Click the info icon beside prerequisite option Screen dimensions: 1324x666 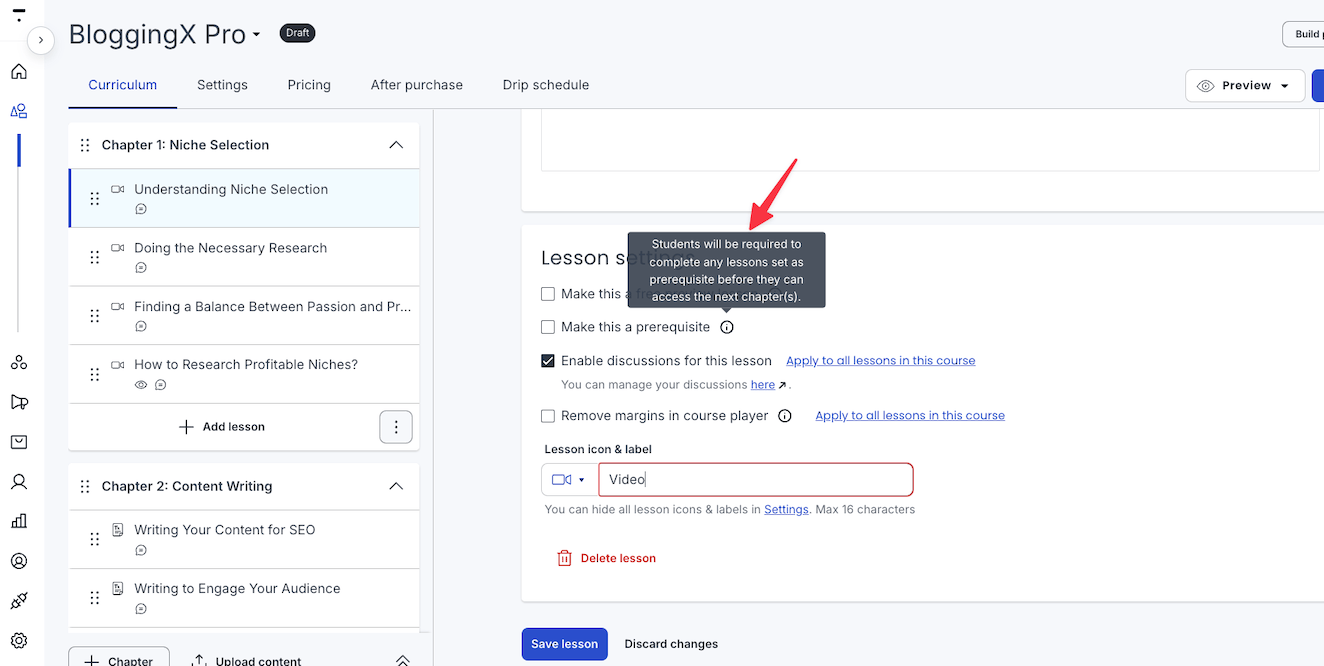tap(727, 327)
